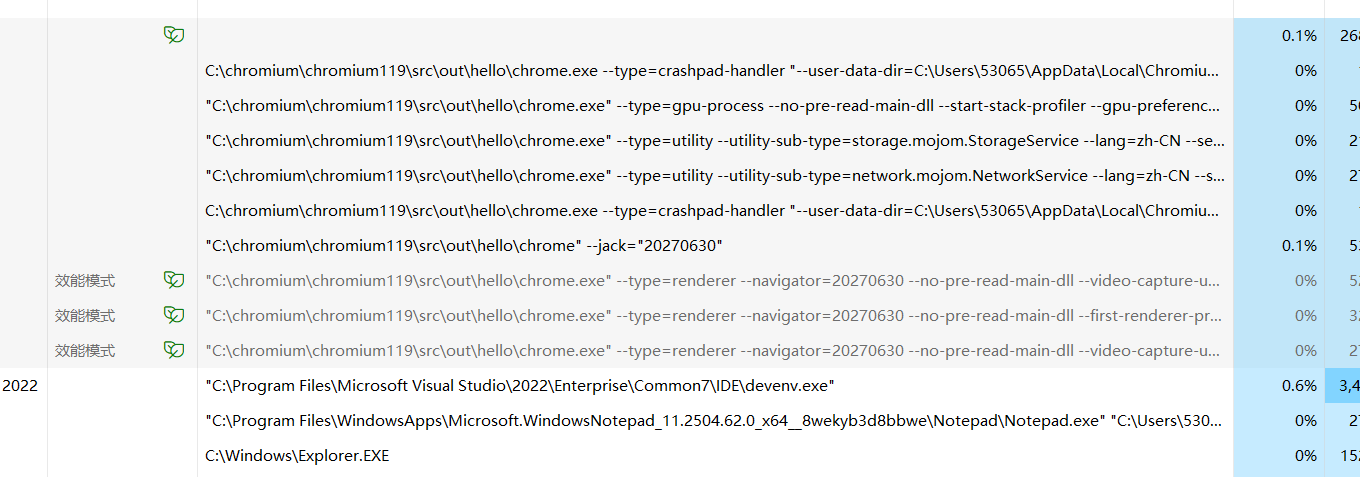The height and width of the screenshot is (477, 1360).
Task: Click the 效能模式 label on the first-renderer row
Action: [85, 315]
